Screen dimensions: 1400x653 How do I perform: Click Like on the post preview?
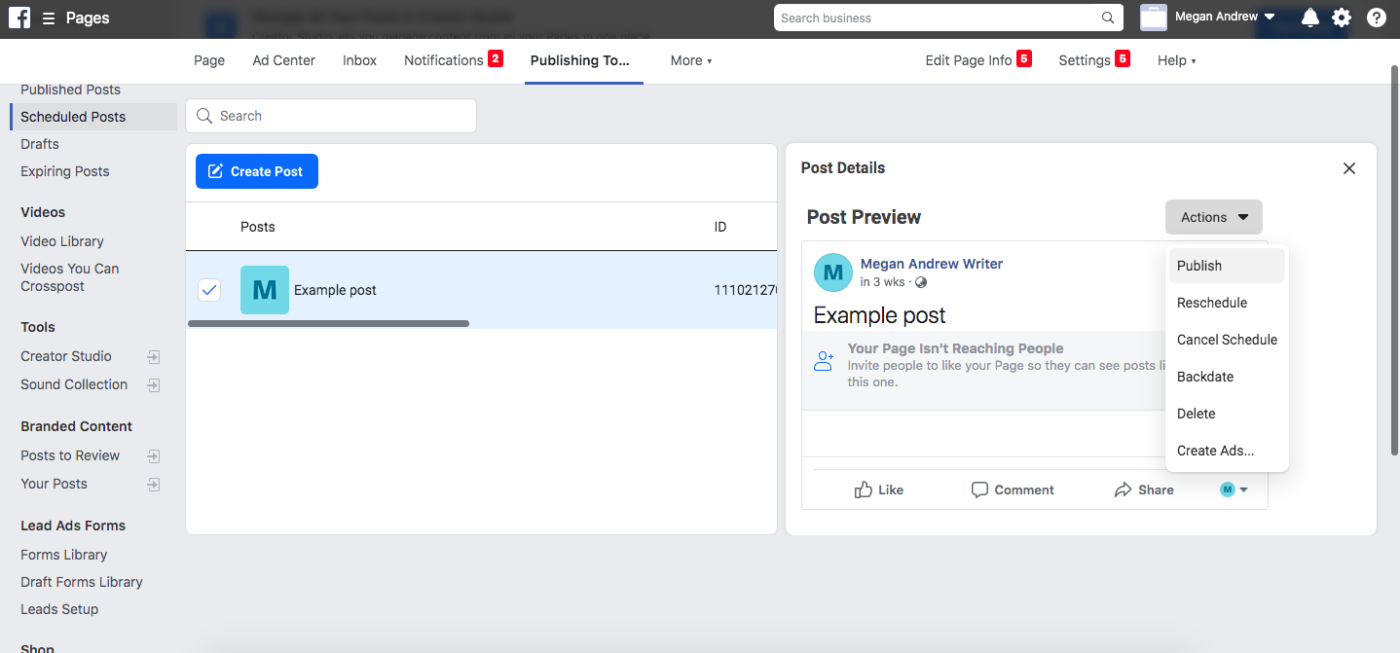point(879,489)
